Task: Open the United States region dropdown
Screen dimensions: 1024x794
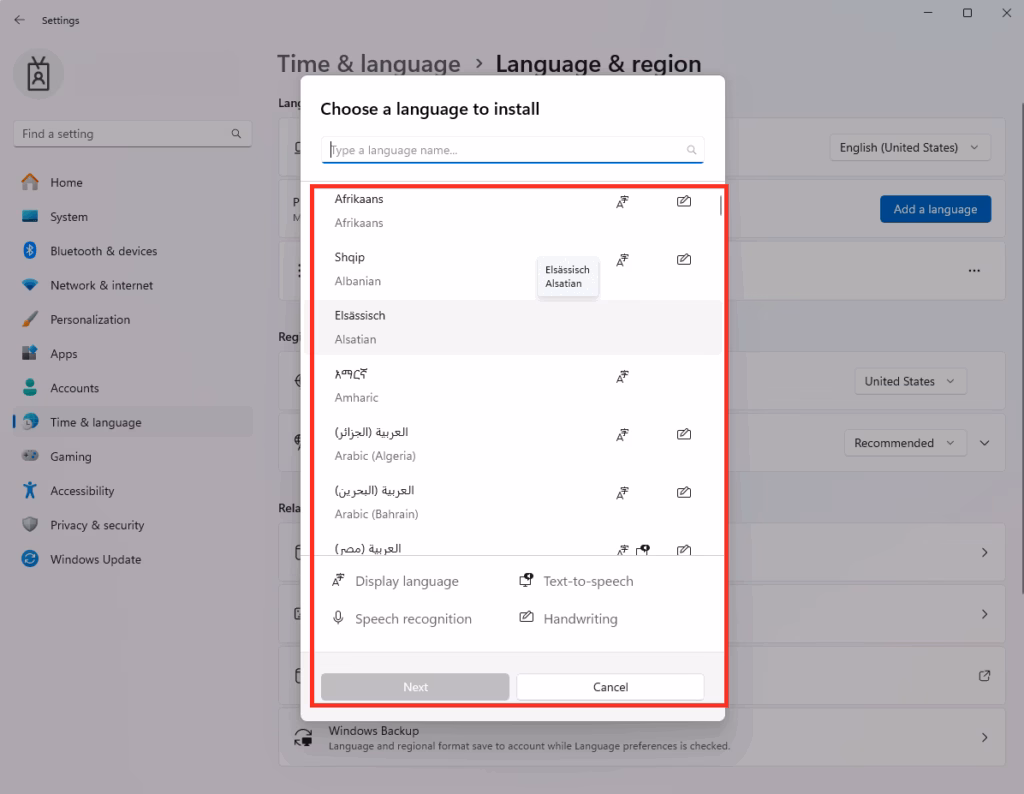Action: pos(910,381)
